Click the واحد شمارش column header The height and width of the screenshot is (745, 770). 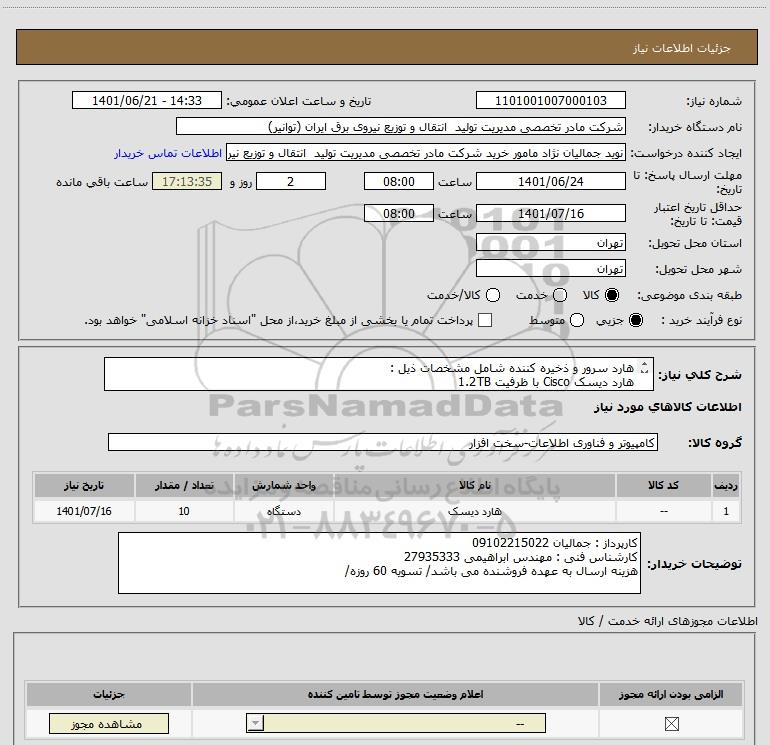point(284,485)
